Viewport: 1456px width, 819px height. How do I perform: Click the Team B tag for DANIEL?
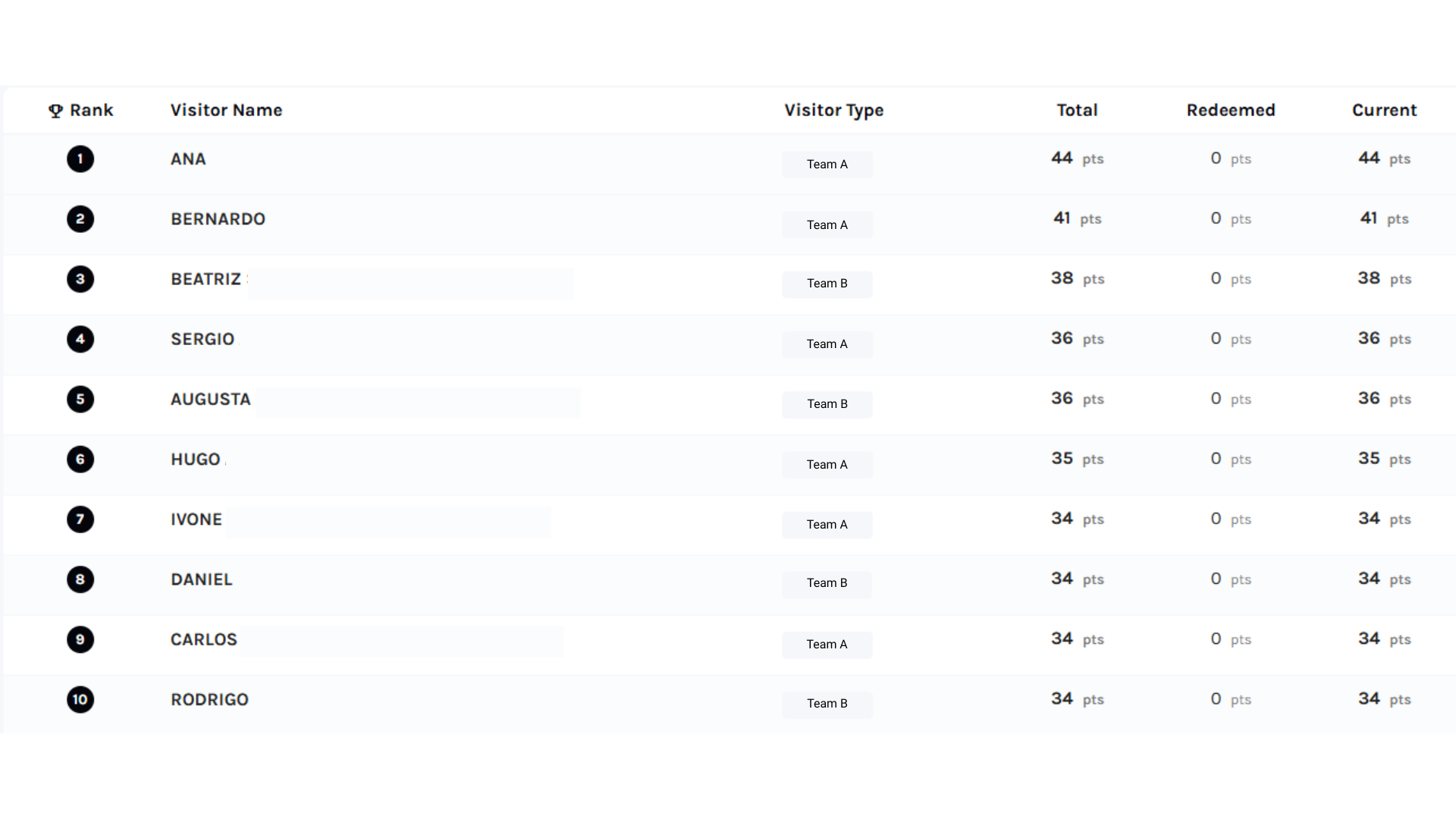827,583
